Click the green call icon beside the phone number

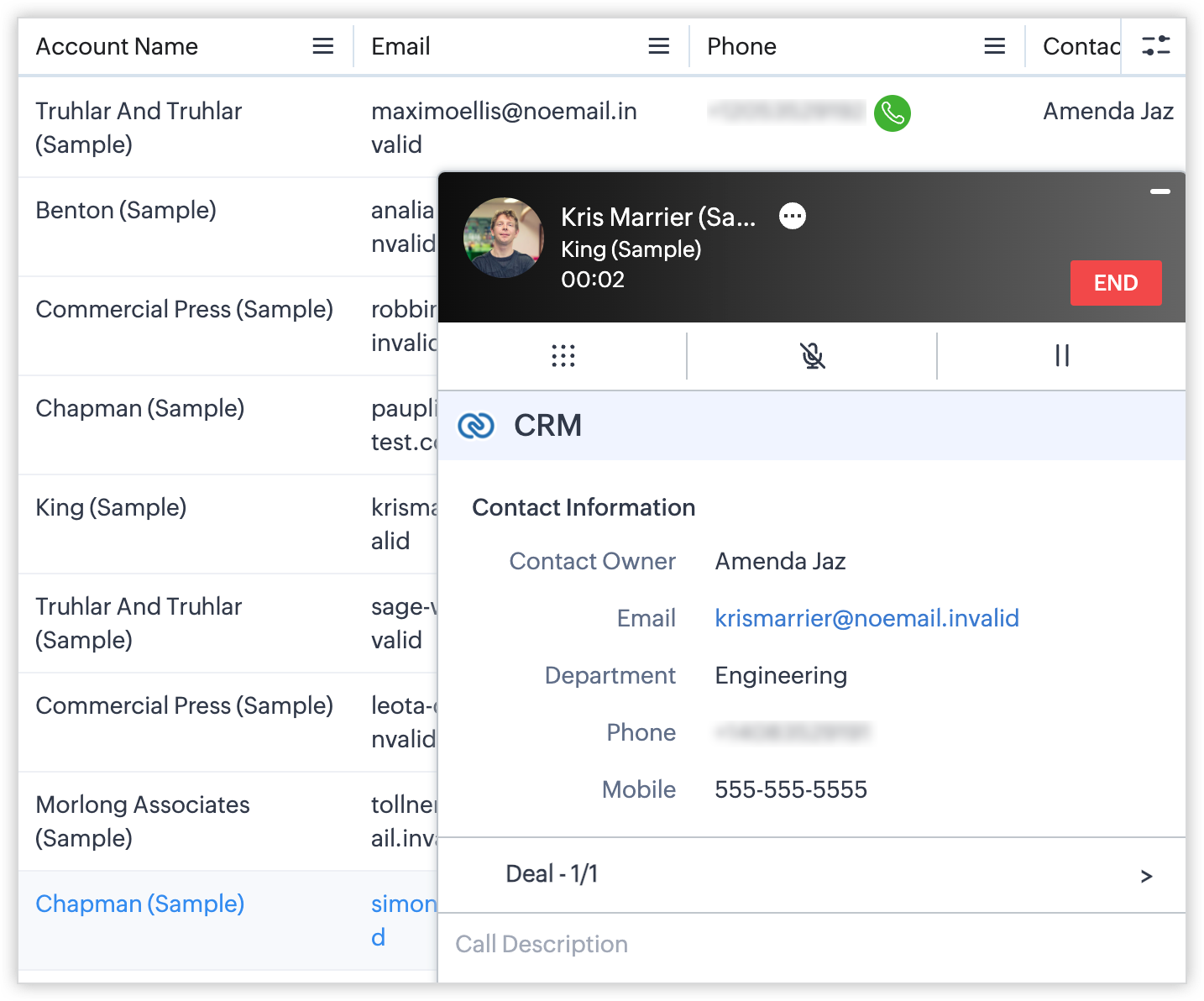click(893, 113)
